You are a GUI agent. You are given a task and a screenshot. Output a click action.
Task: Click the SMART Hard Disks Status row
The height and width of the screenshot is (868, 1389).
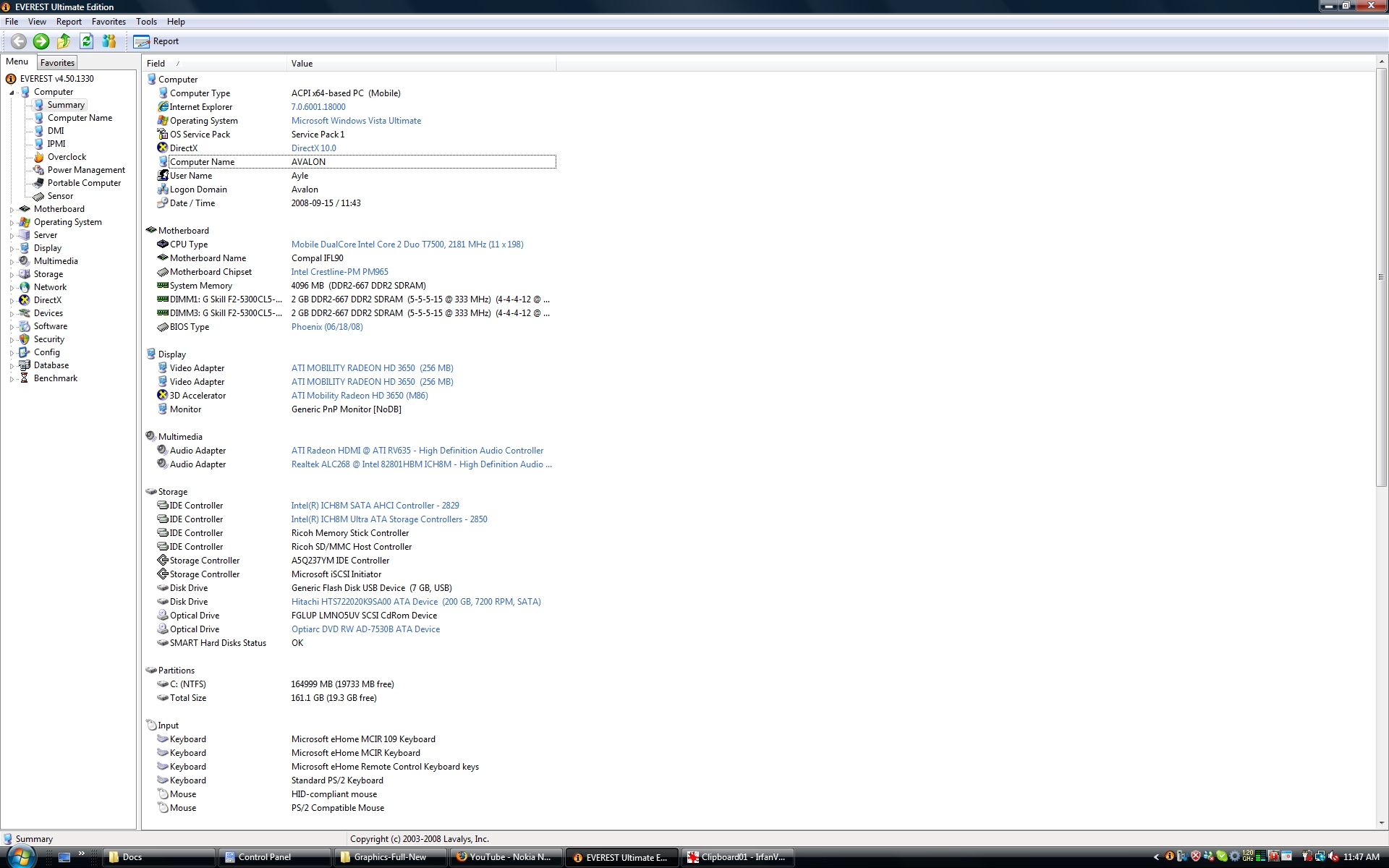(x=357, y=643)
